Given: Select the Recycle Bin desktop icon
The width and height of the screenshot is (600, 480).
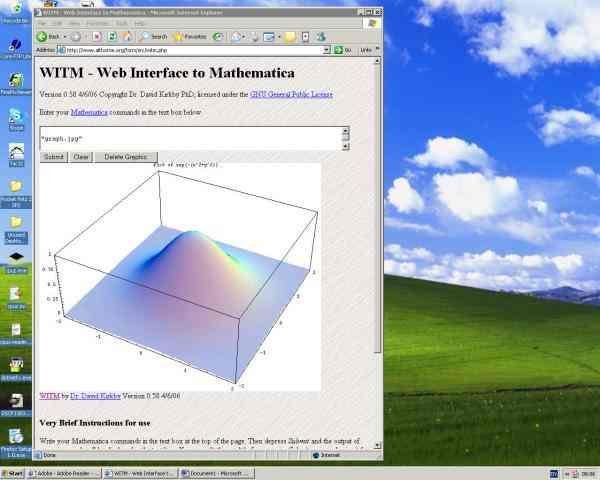Looking at the screenshot, I should point(15,11).
